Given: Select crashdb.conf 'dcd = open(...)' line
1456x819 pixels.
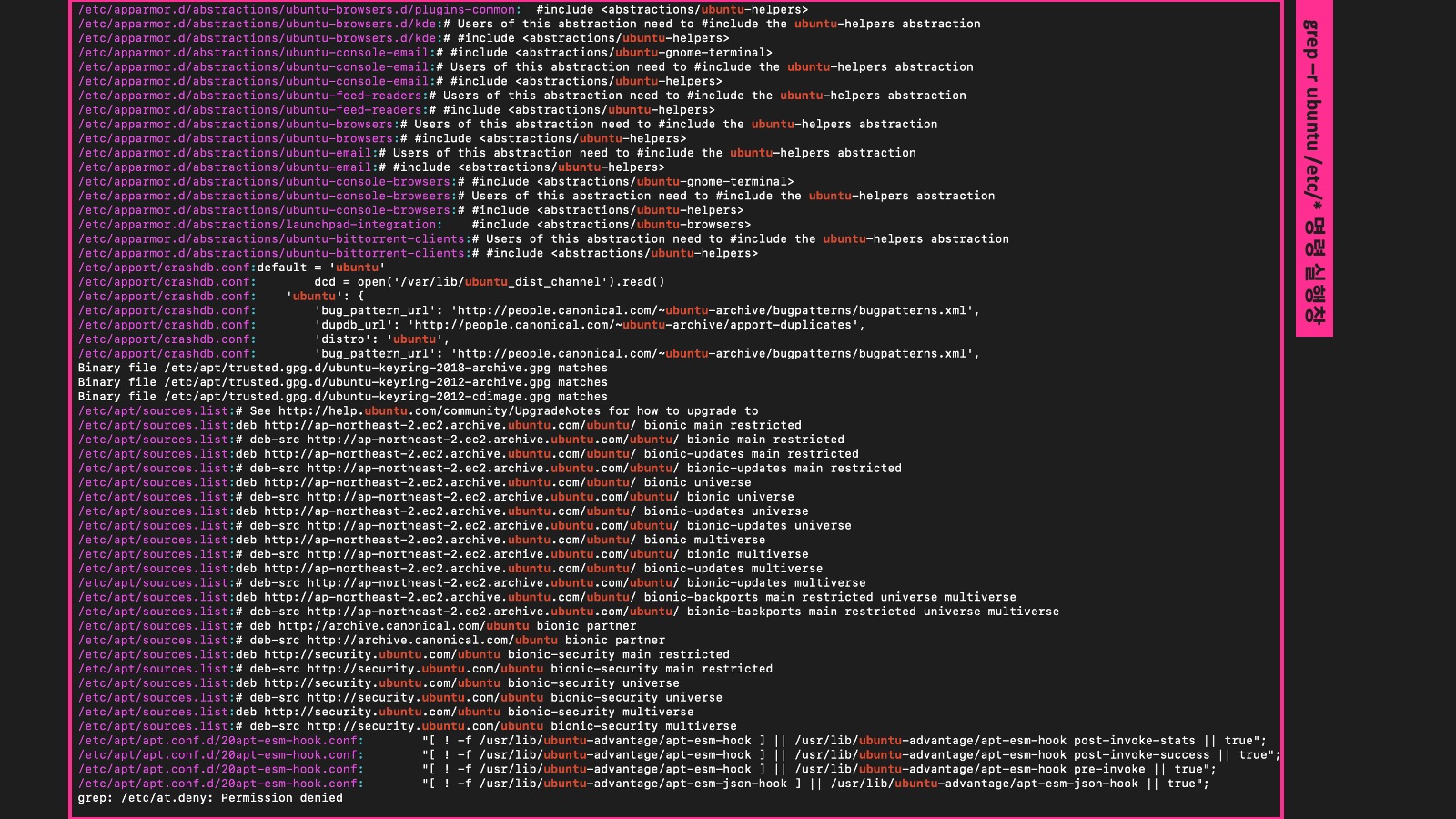Looking at the screenshot, I should pos(371,282).
